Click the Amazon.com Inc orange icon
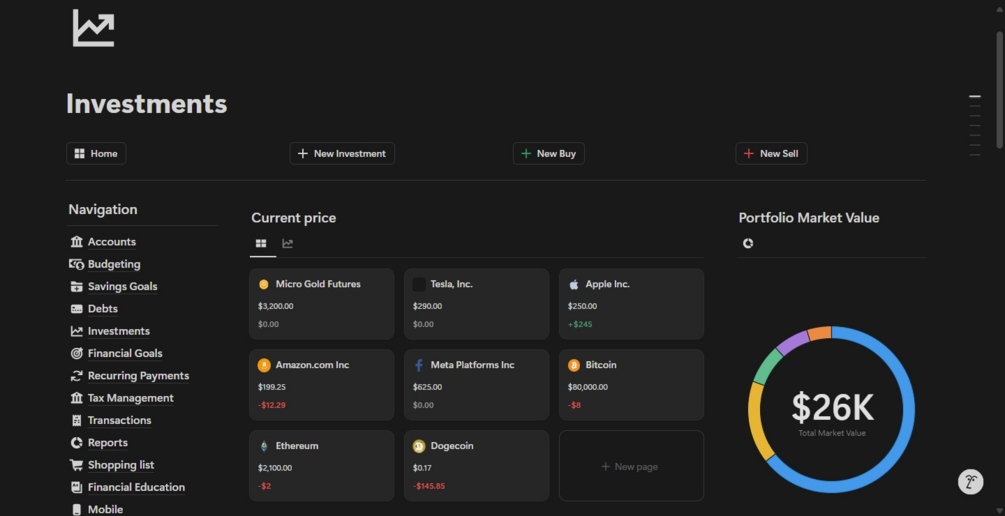The image size is (1005, 516). pyautogui.click(x=264, y=365)
